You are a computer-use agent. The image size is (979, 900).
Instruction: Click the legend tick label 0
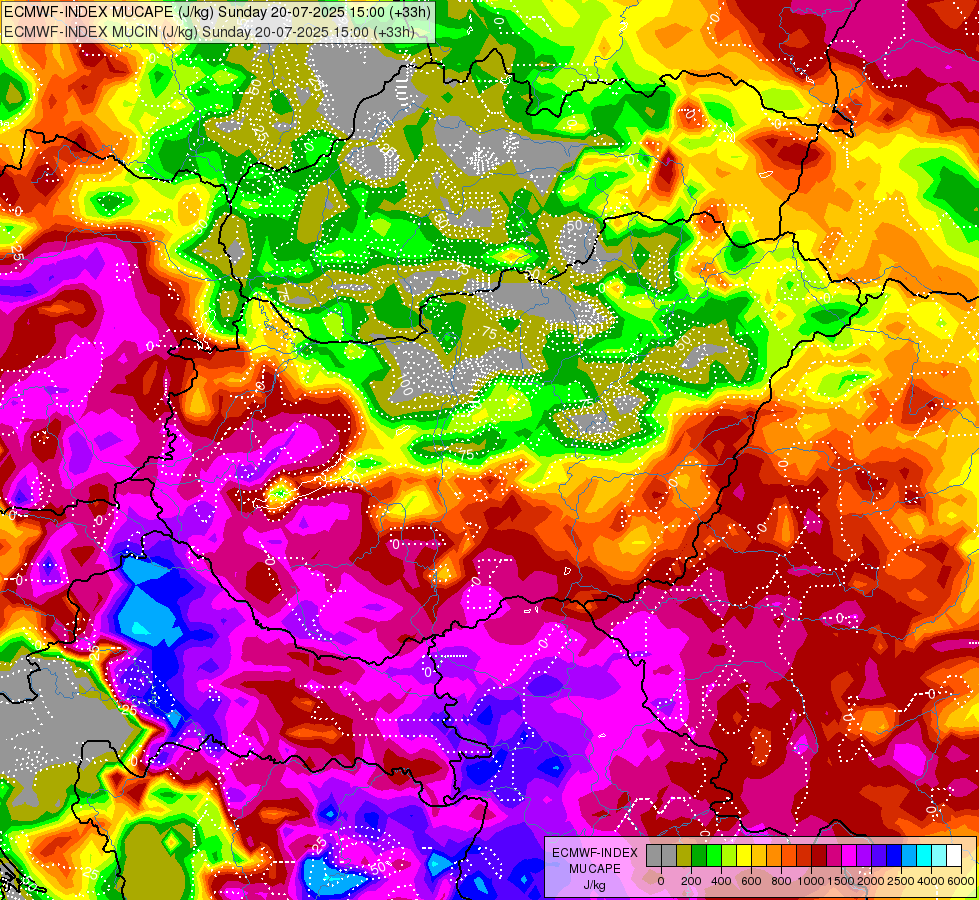coord(661,881)
